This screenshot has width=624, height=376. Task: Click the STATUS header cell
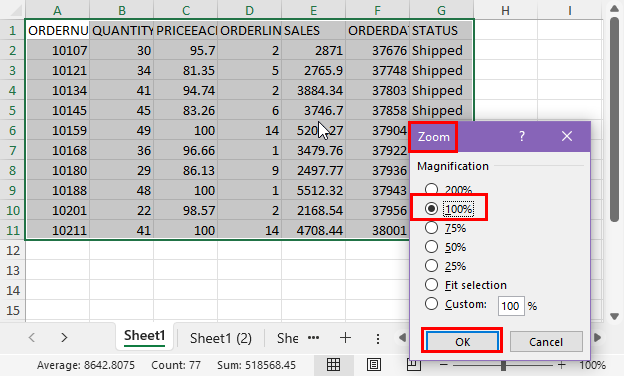[441, 30]
